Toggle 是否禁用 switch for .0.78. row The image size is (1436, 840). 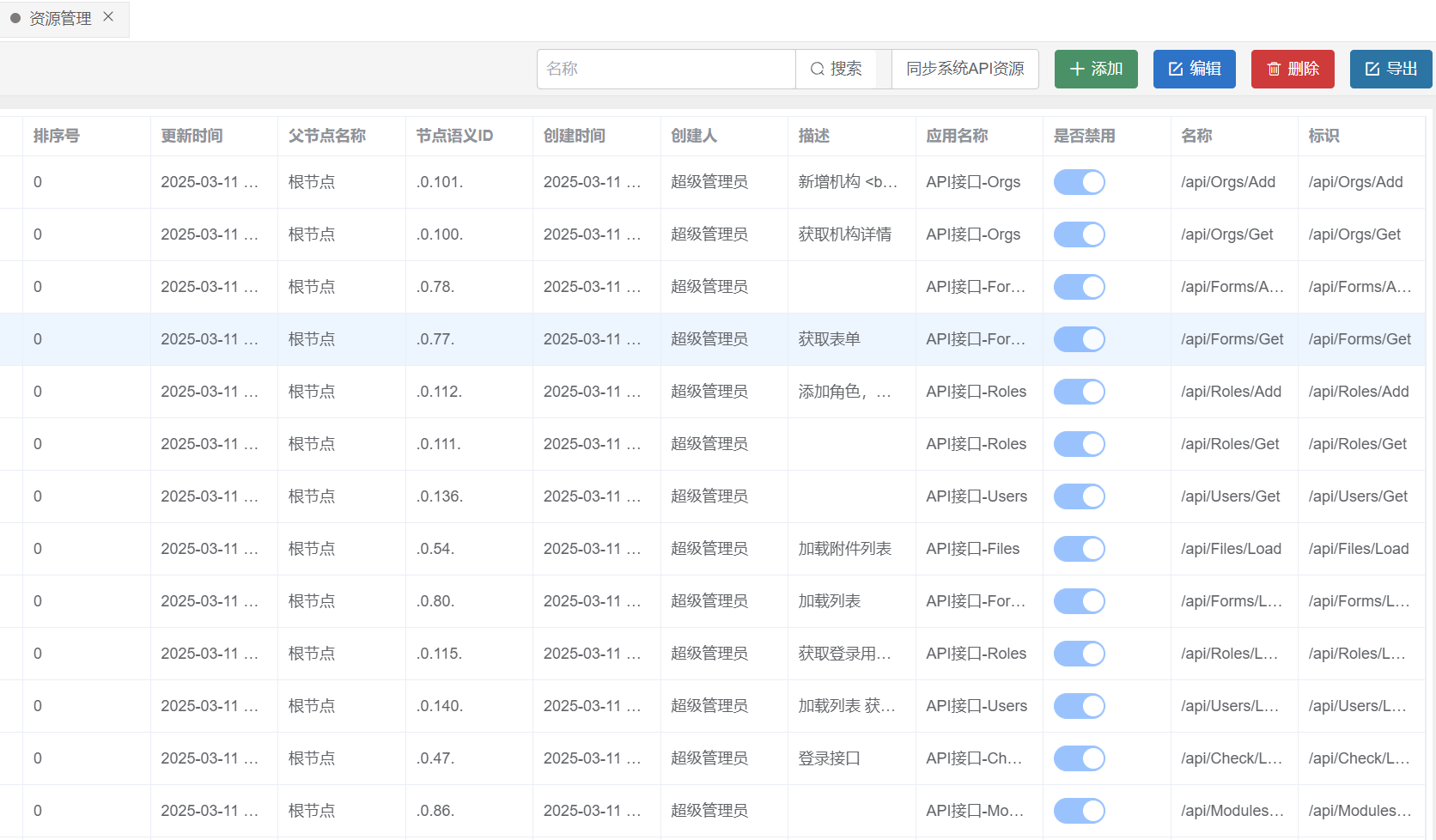[x=1080, y=287]
